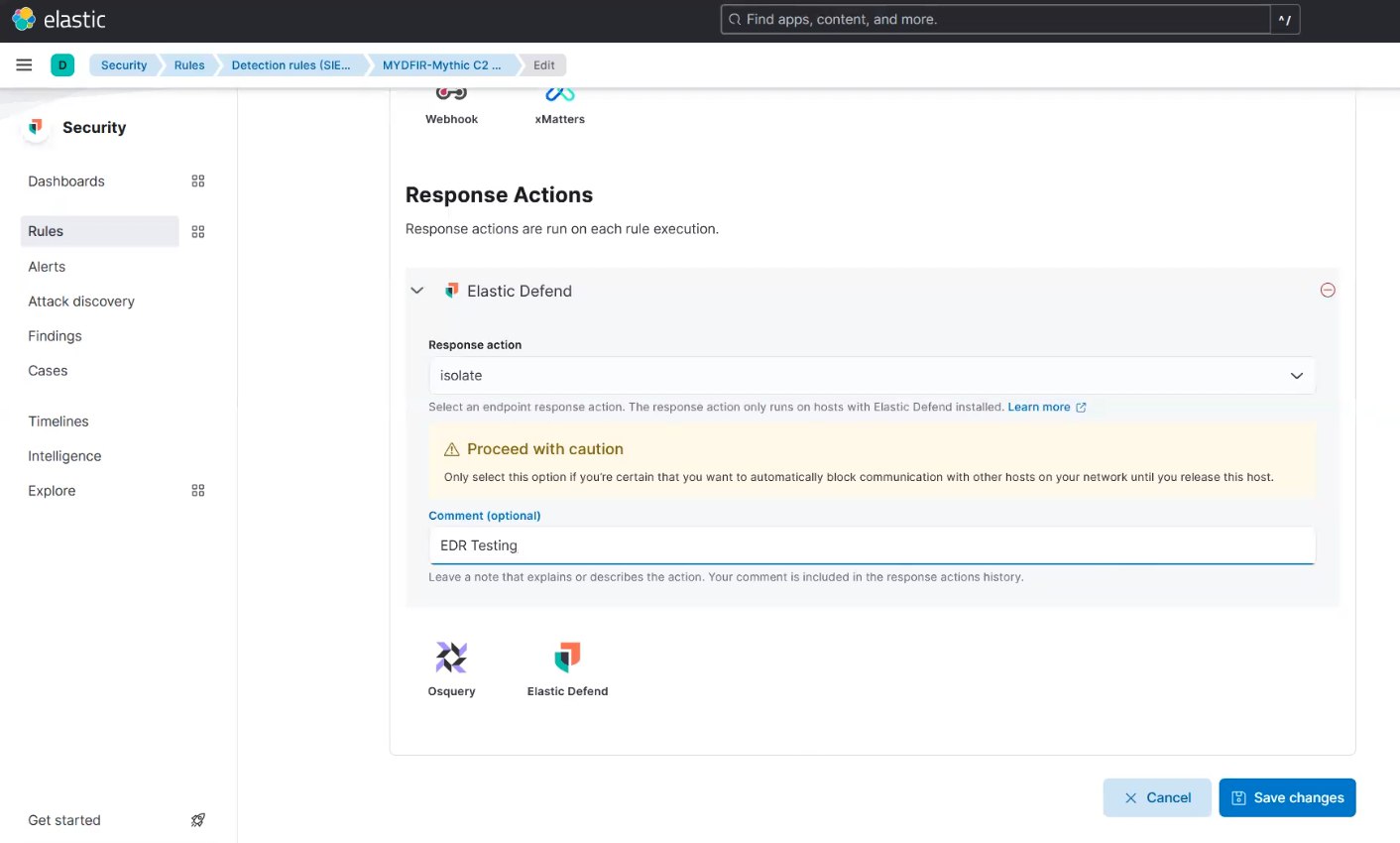
Task: Click the Get started rocket icon
Action: pyautogui.click(x=197, y=820)
